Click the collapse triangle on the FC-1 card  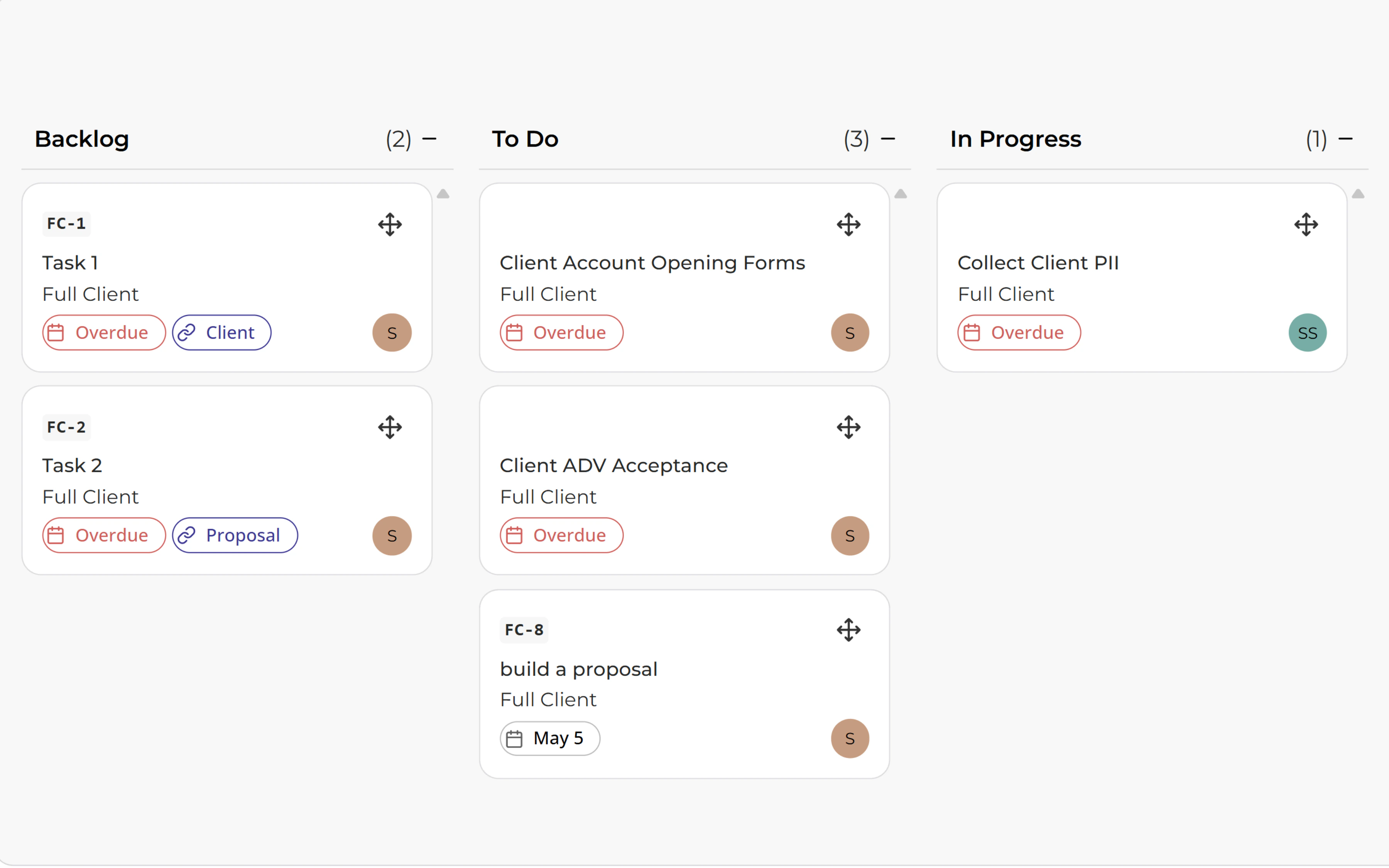(443, 194)
